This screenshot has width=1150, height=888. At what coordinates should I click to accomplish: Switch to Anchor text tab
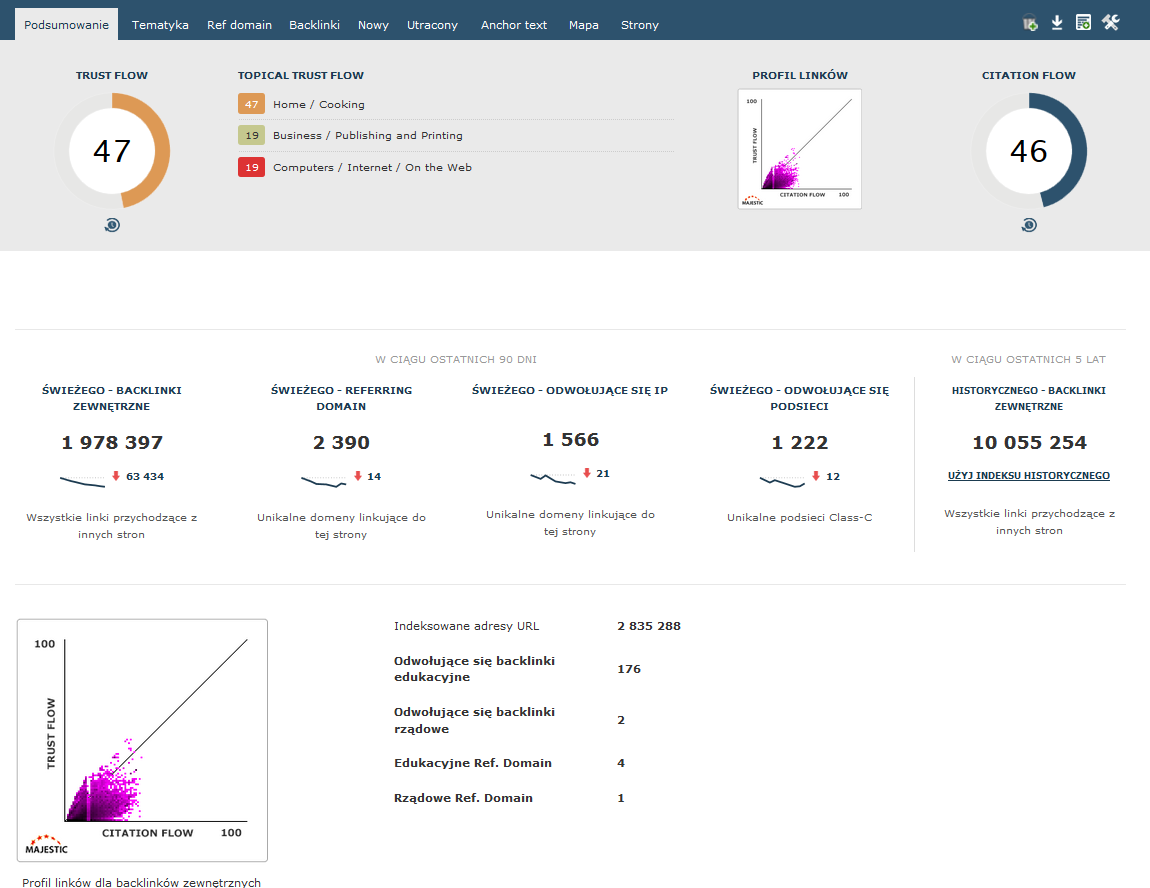(x=513, y=25)
